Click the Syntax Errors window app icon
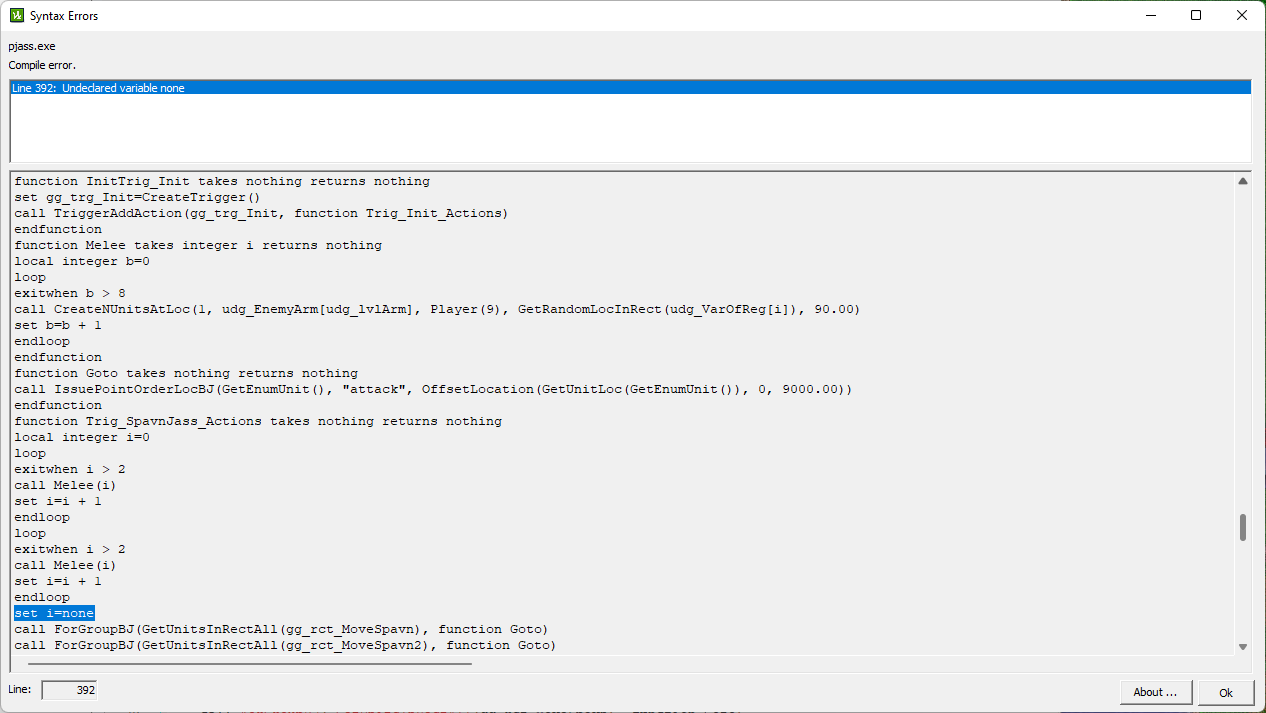The height and width of the screenshot is (713, 1266). click(16, 15)
